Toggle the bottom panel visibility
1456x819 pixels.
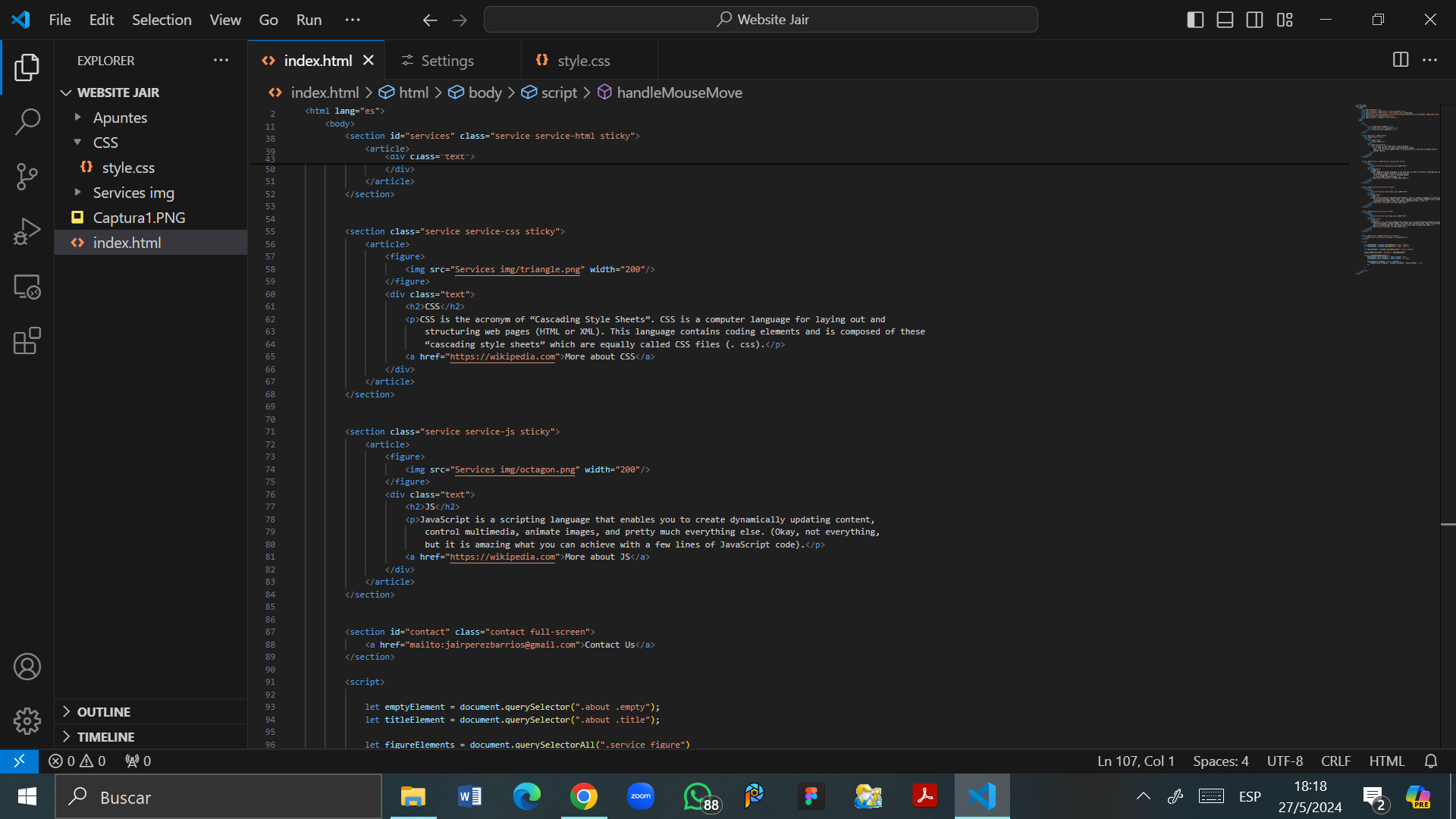click(1225, 20)
